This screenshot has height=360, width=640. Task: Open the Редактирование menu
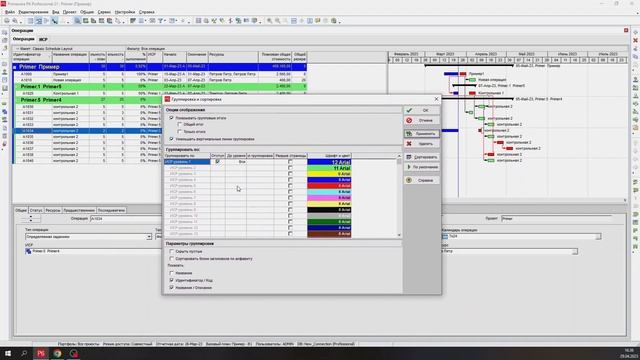click(x=33, y=12)
